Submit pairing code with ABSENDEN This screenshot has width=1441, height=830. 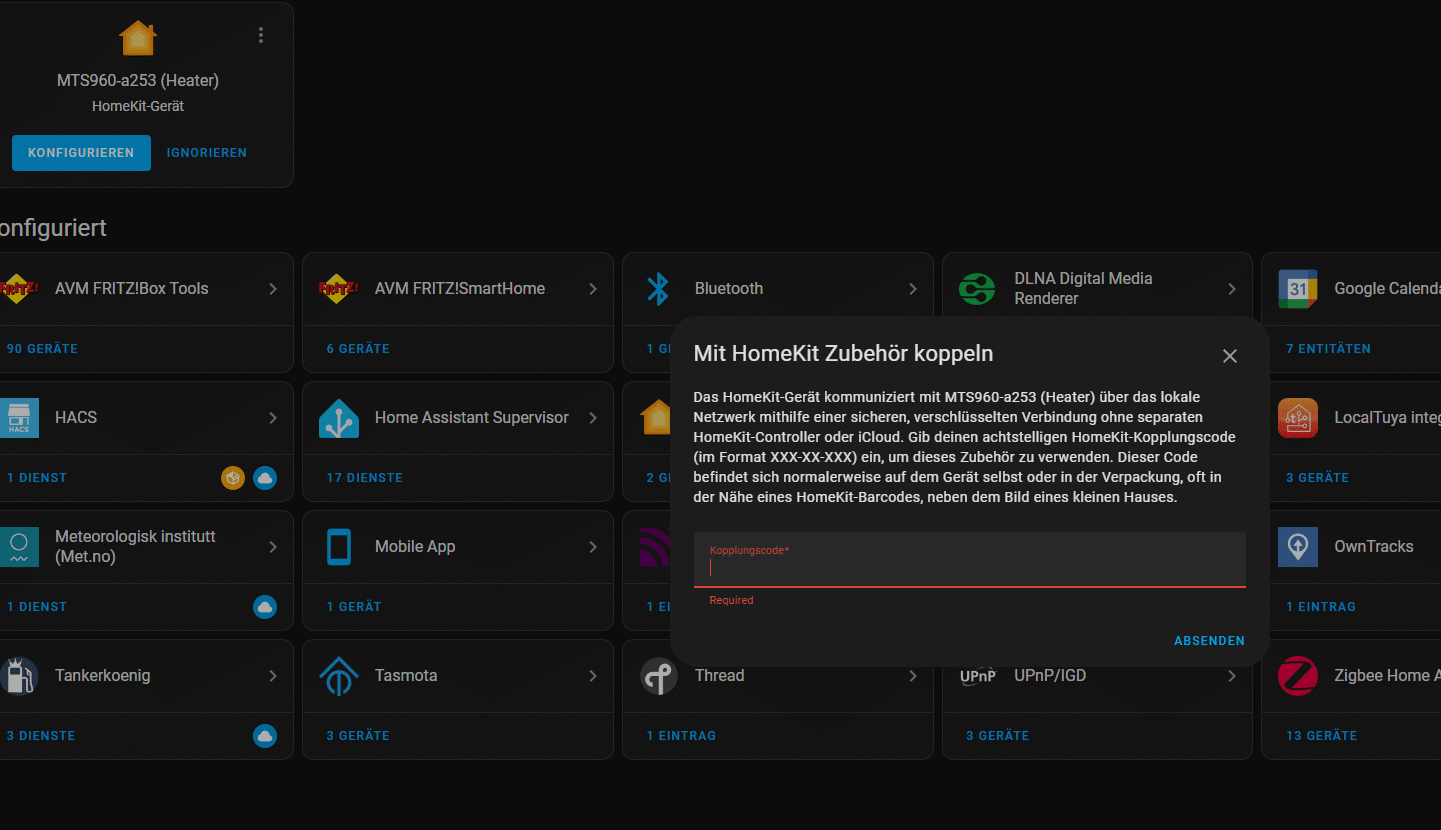(x=1209, y=641)
